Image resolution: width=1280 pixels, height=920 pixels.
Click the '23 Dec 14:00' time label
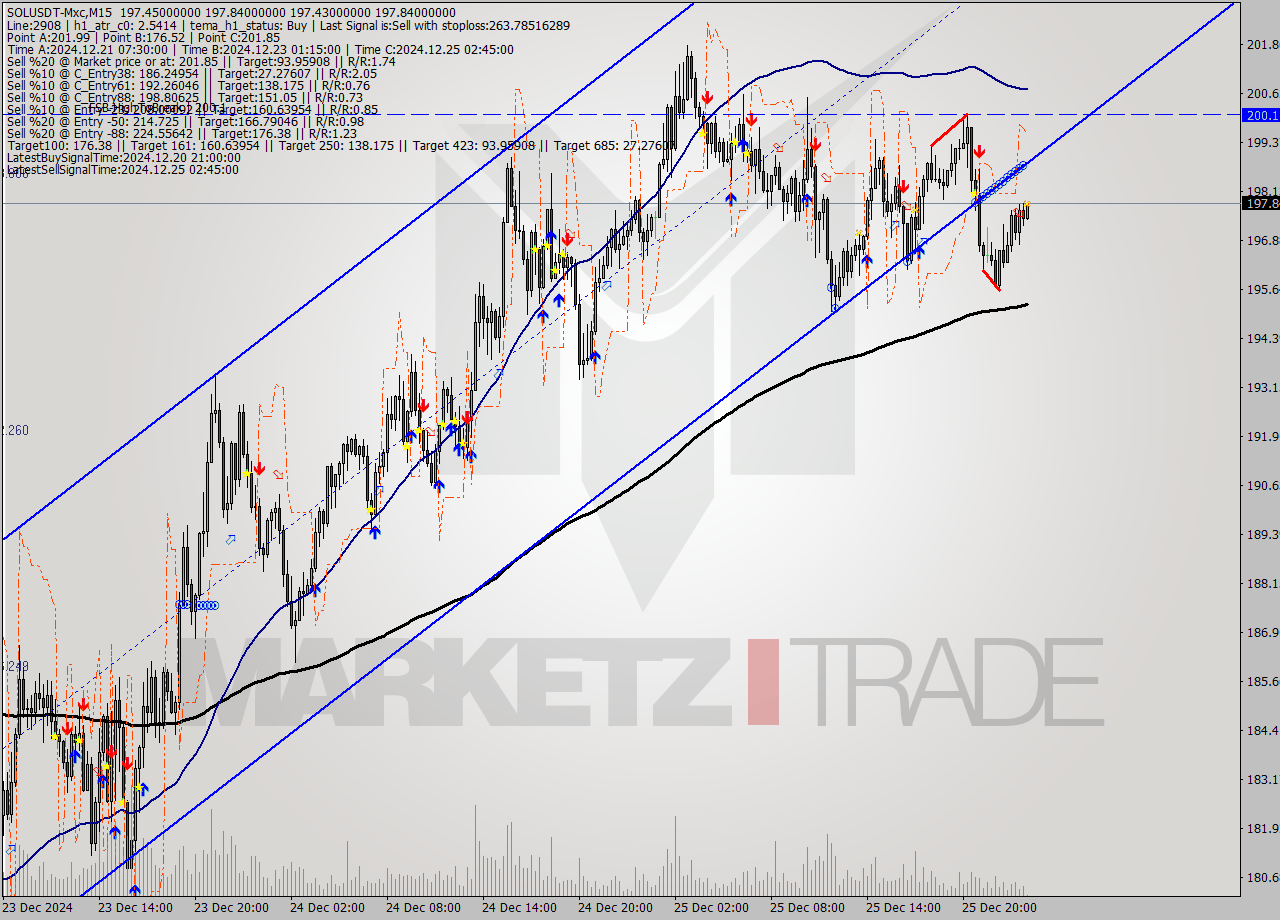point(135,908)
